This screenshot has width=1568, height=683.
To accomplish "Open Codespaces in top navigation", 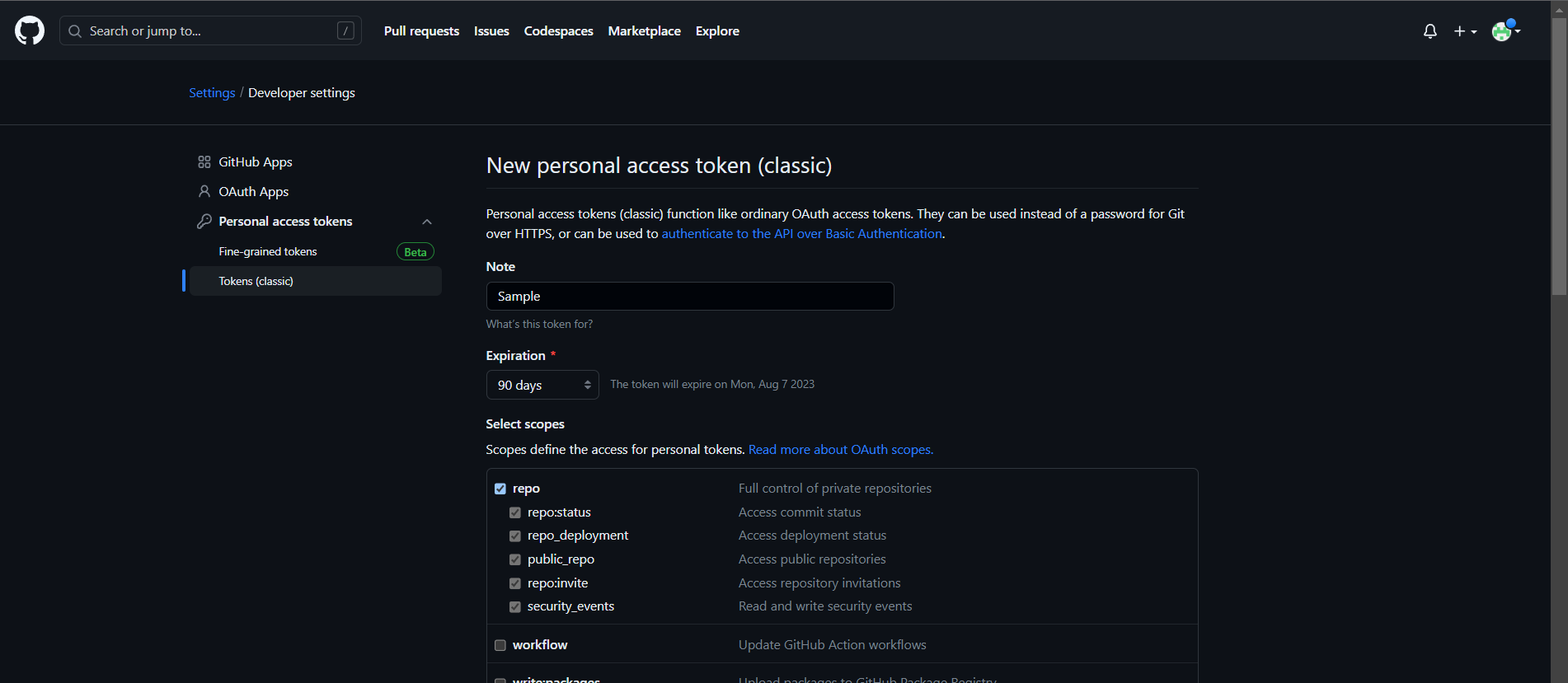I will [558, 31].
